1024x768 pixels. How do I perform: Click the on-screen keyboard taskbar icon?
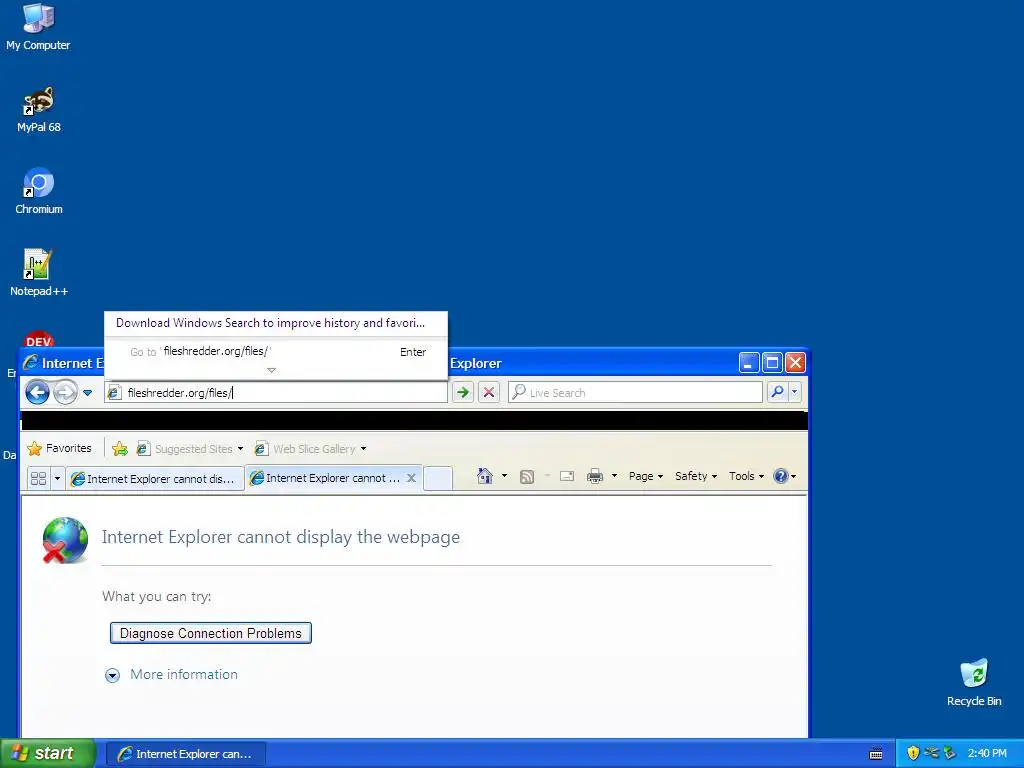coord(876,754)
